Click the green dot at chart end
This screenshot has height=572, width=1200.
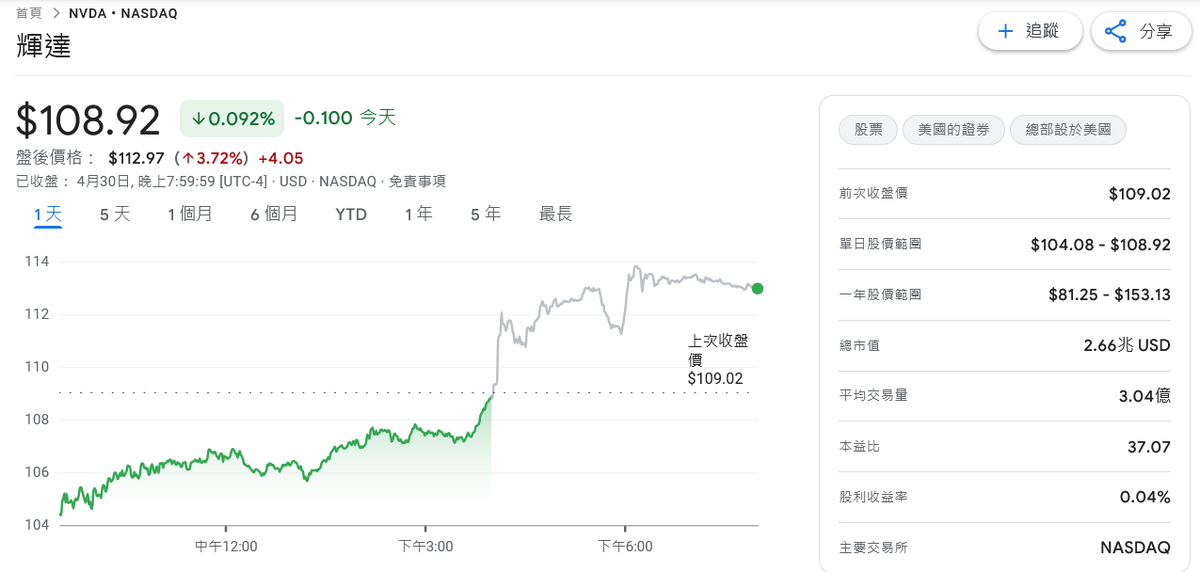(x=757, y=288)
